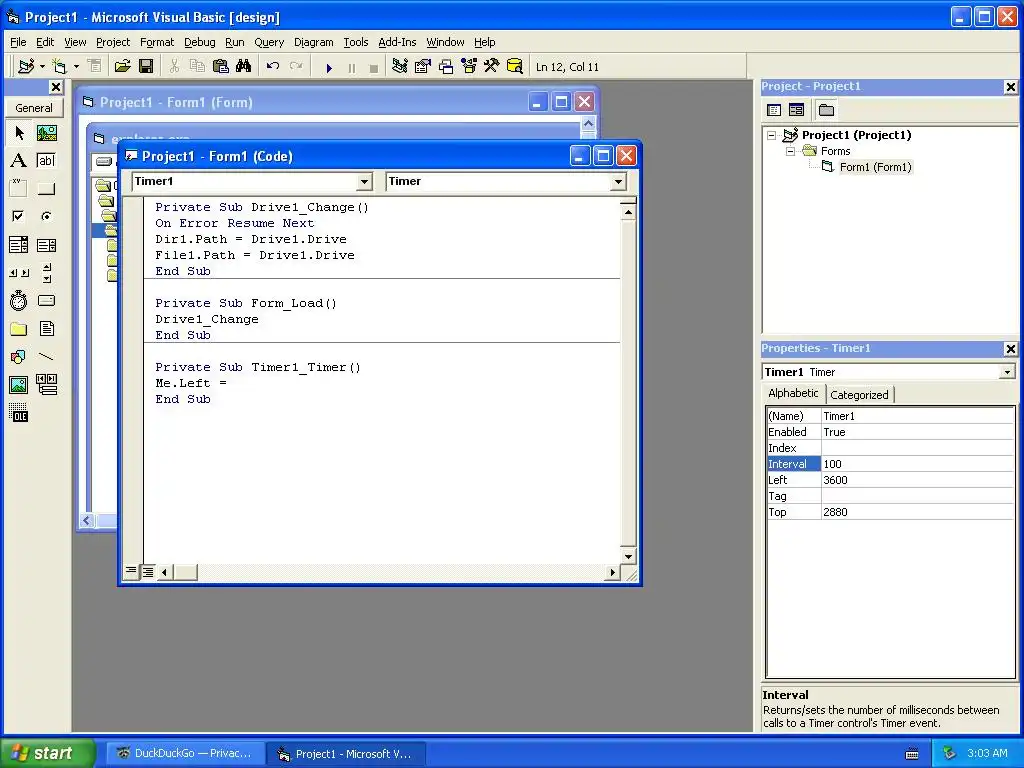Screen dimensions: 1024x768
Task: Select the Pointer tool in the toolbox
Action: point(19,133)
